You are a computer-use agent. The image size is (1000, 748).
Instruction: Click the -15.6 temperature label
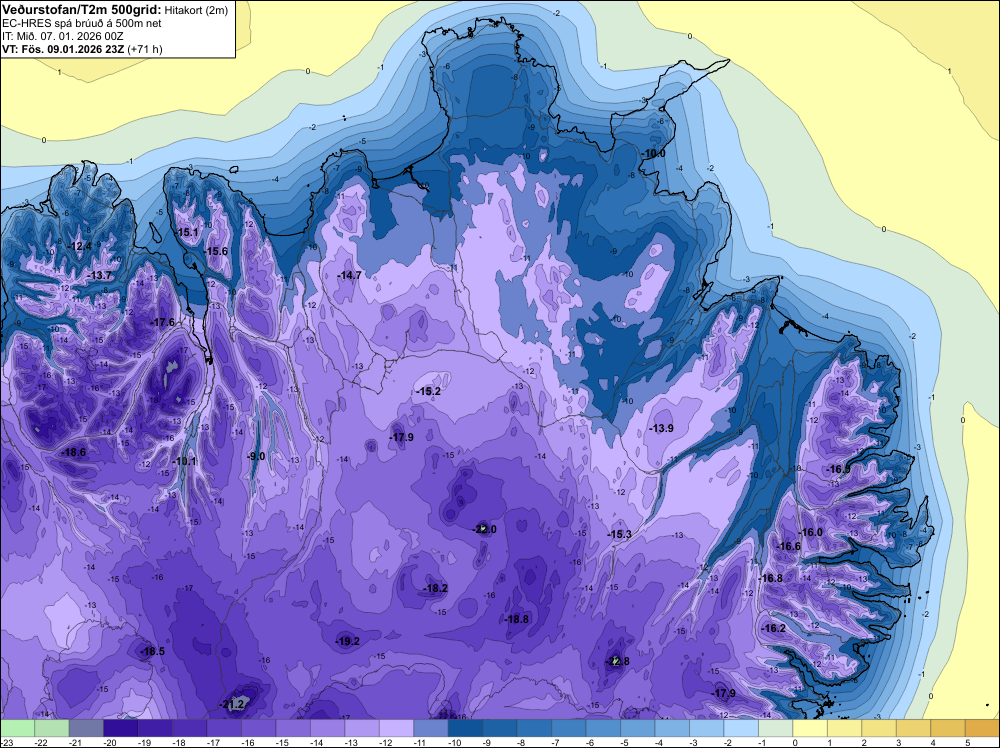click(x=216, y=252)
